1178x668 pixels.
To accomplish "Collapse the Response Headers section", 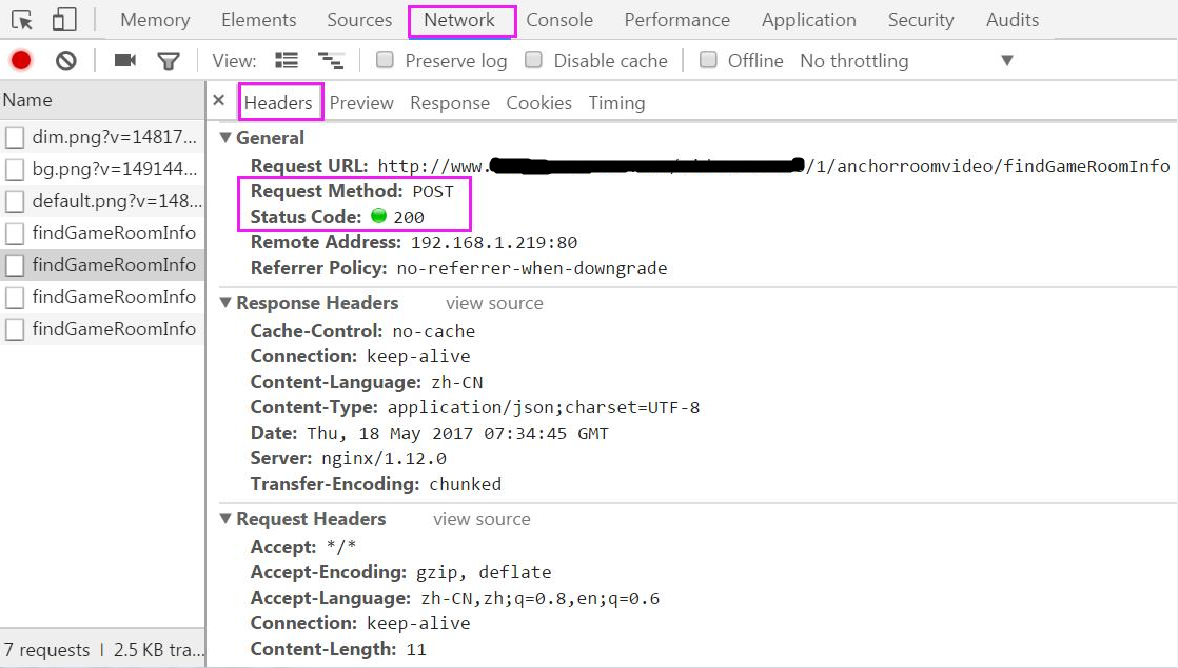I will point(226,303).
